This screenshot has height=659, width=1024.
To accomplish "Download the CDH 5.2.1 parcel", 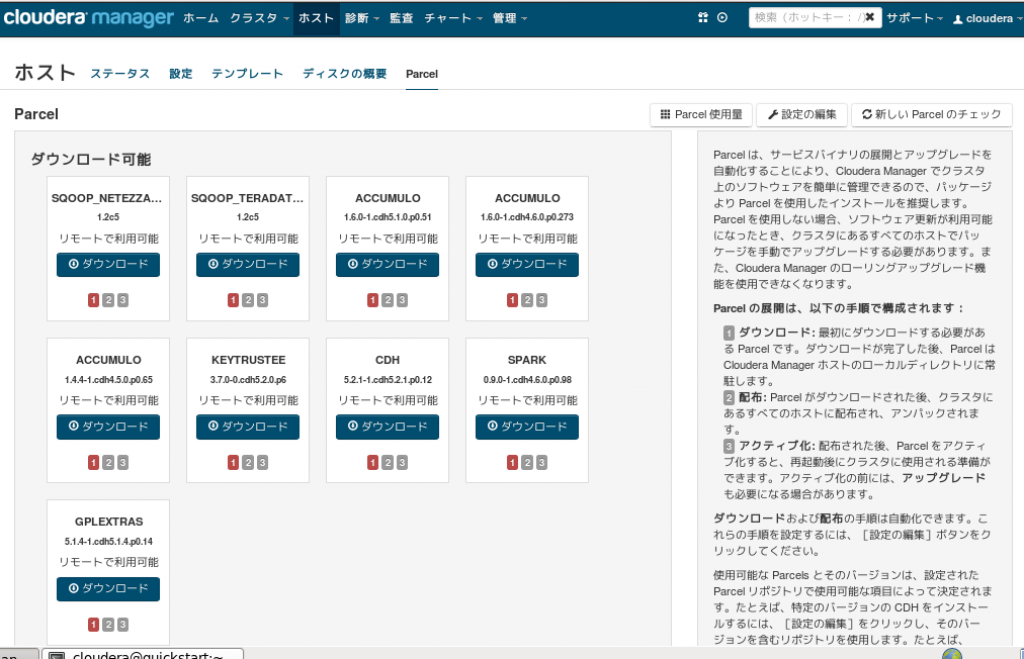I will [388, 427].
